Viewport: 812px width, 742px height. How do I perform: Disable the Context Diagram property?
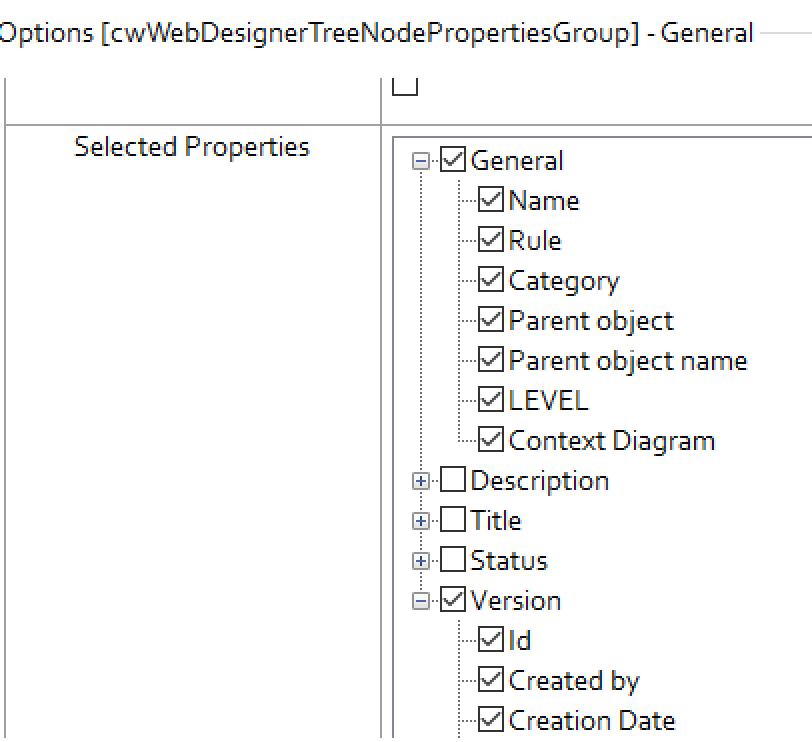point(490,440)
